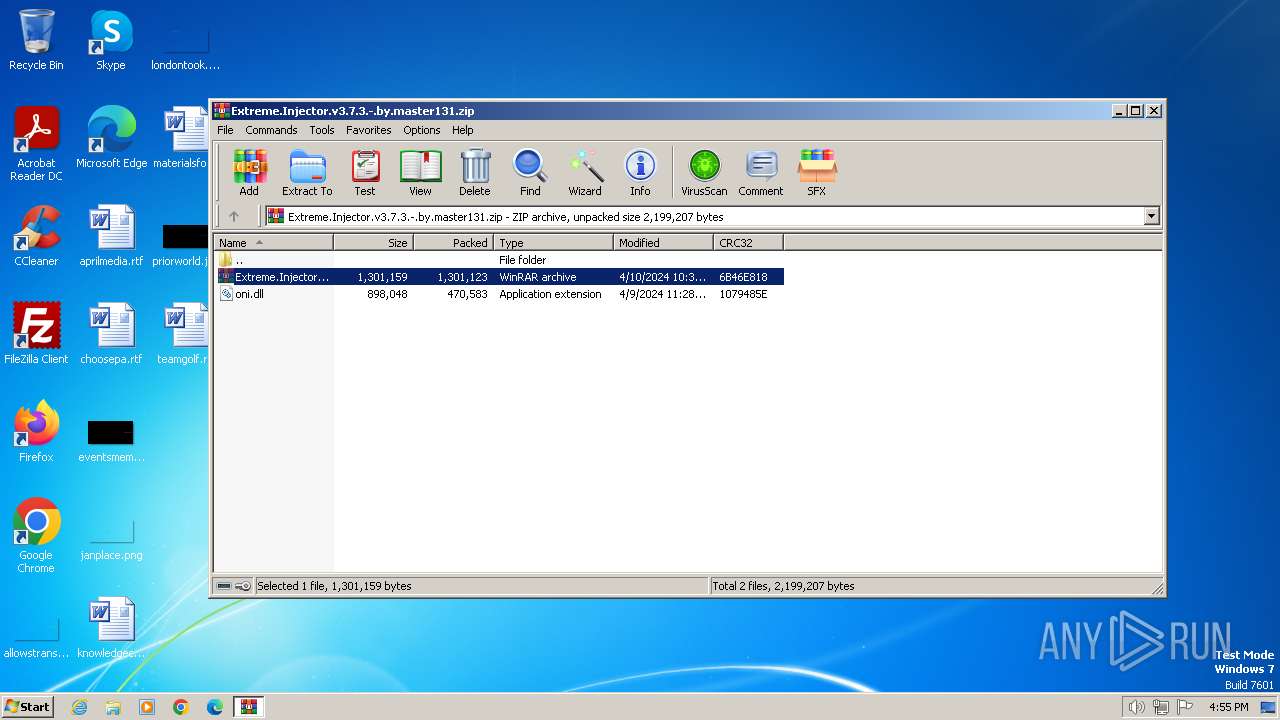
Task: Open FileZilla Client shortcut
Action: (36, 334)
